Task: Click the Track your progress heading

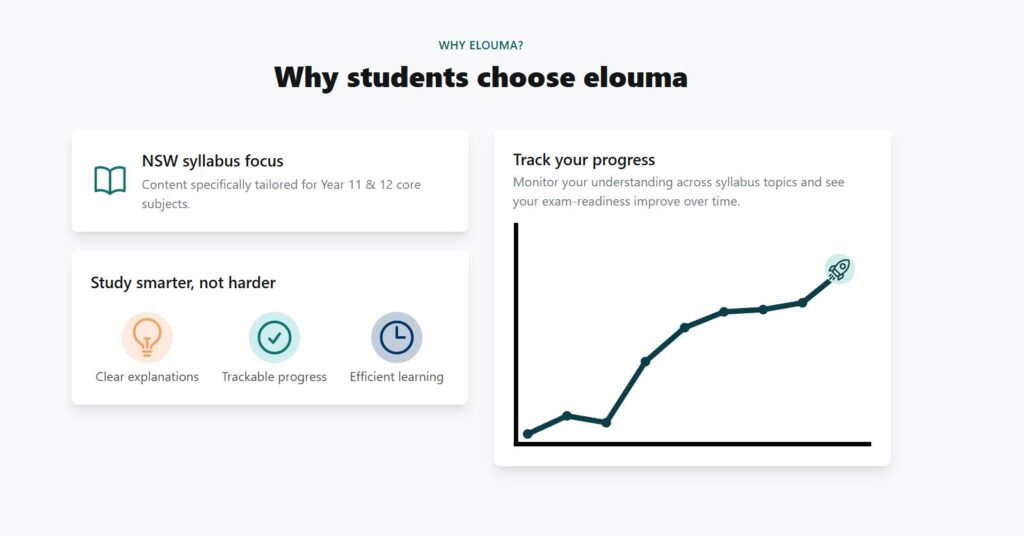Action: point(584,160)
